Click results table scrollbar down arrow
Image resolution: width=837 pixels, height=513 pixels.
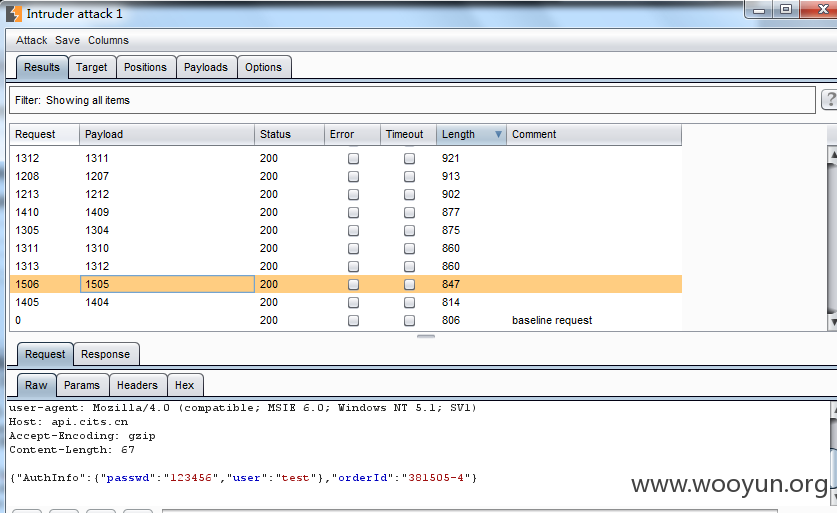pos(833,322)
